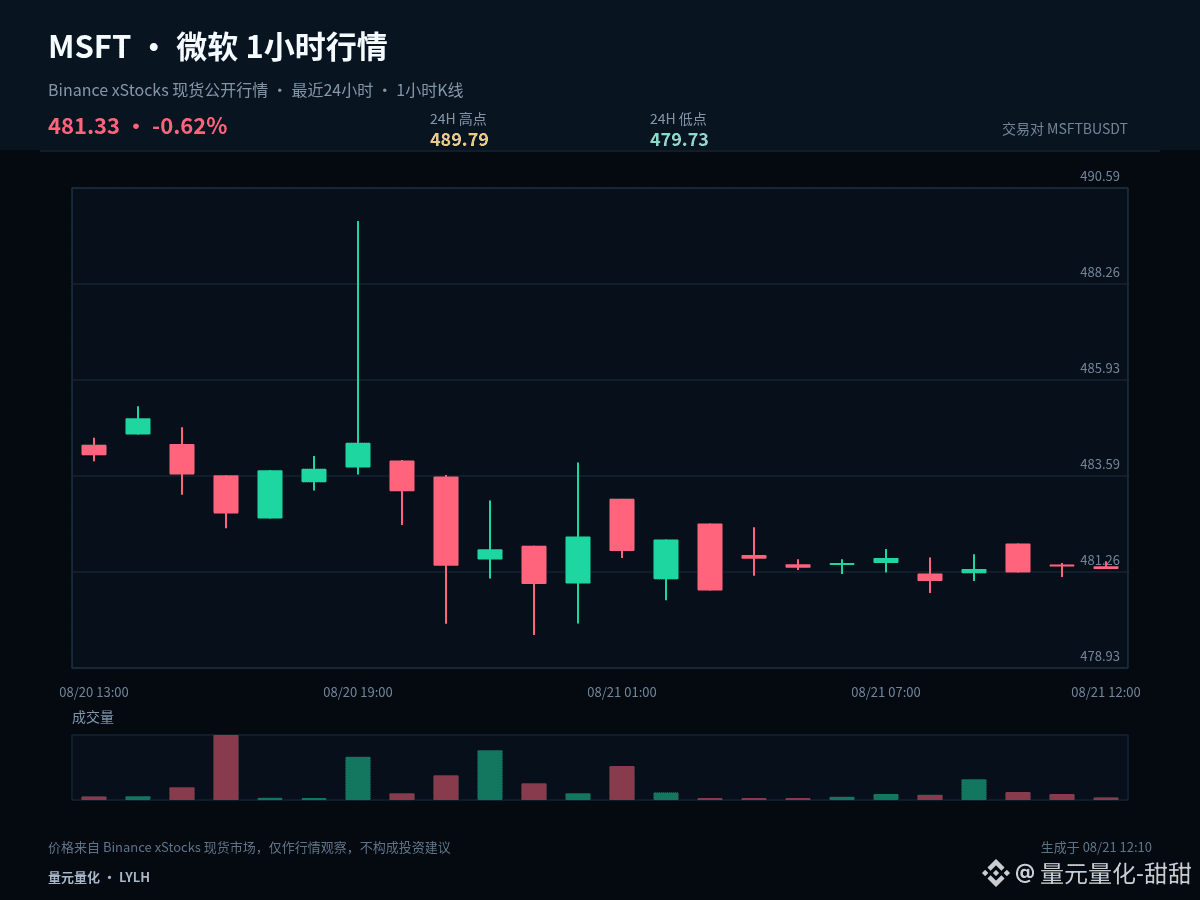Click the tallest green volume bar

pos(490,775)
